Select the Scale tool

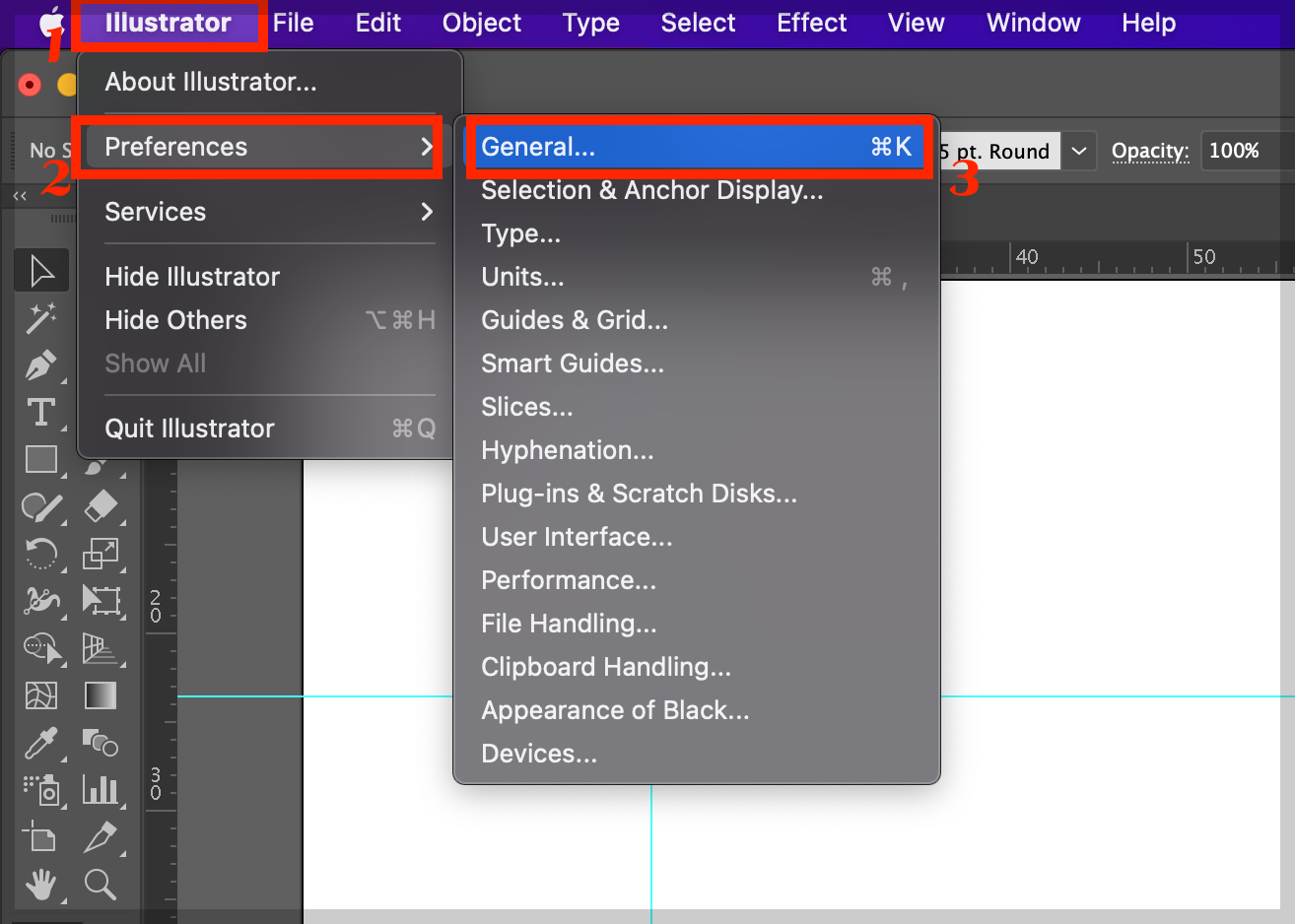(x=101, y=554)
